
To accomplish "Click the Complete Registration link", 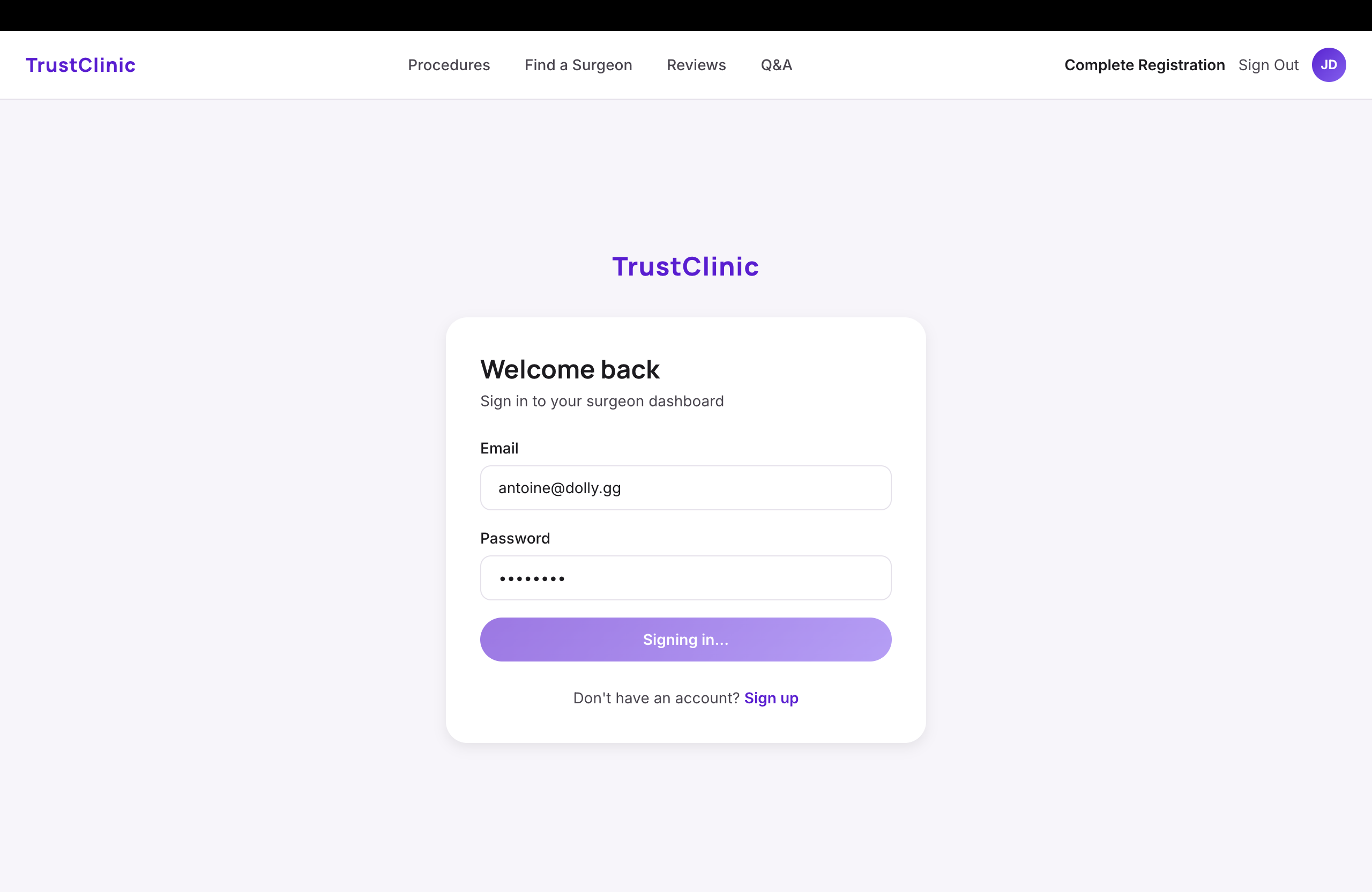I will pos(1144,65).
